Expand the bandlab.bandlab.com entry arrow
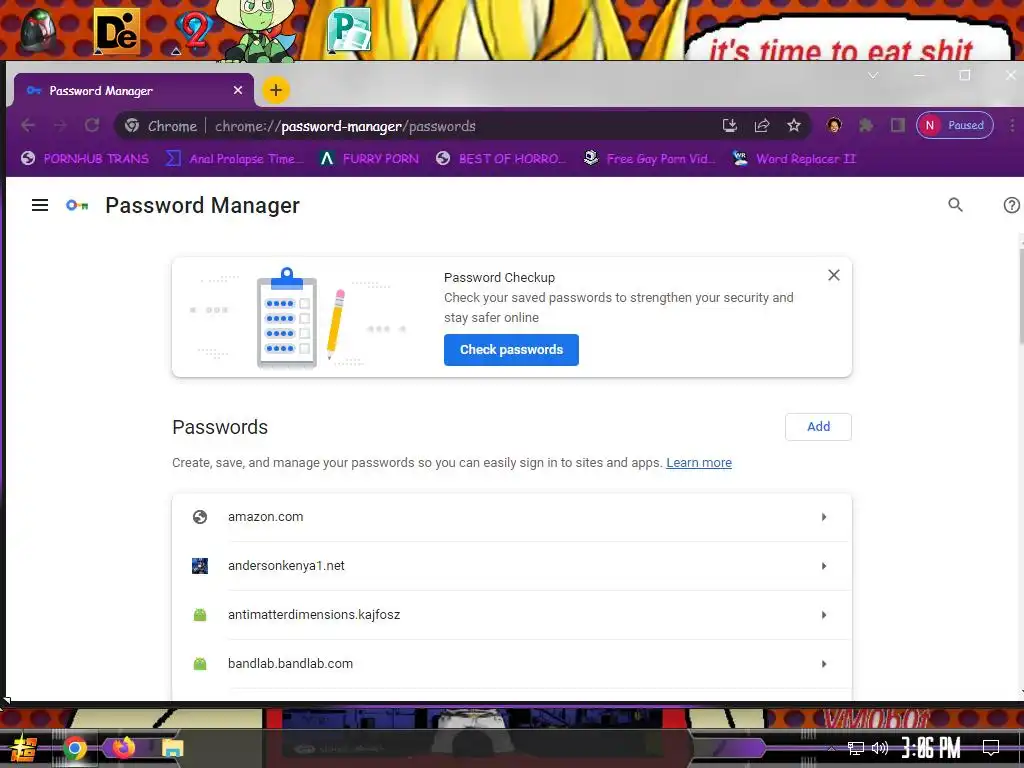Screen dimensions: 1024x768 coord(824,664)
